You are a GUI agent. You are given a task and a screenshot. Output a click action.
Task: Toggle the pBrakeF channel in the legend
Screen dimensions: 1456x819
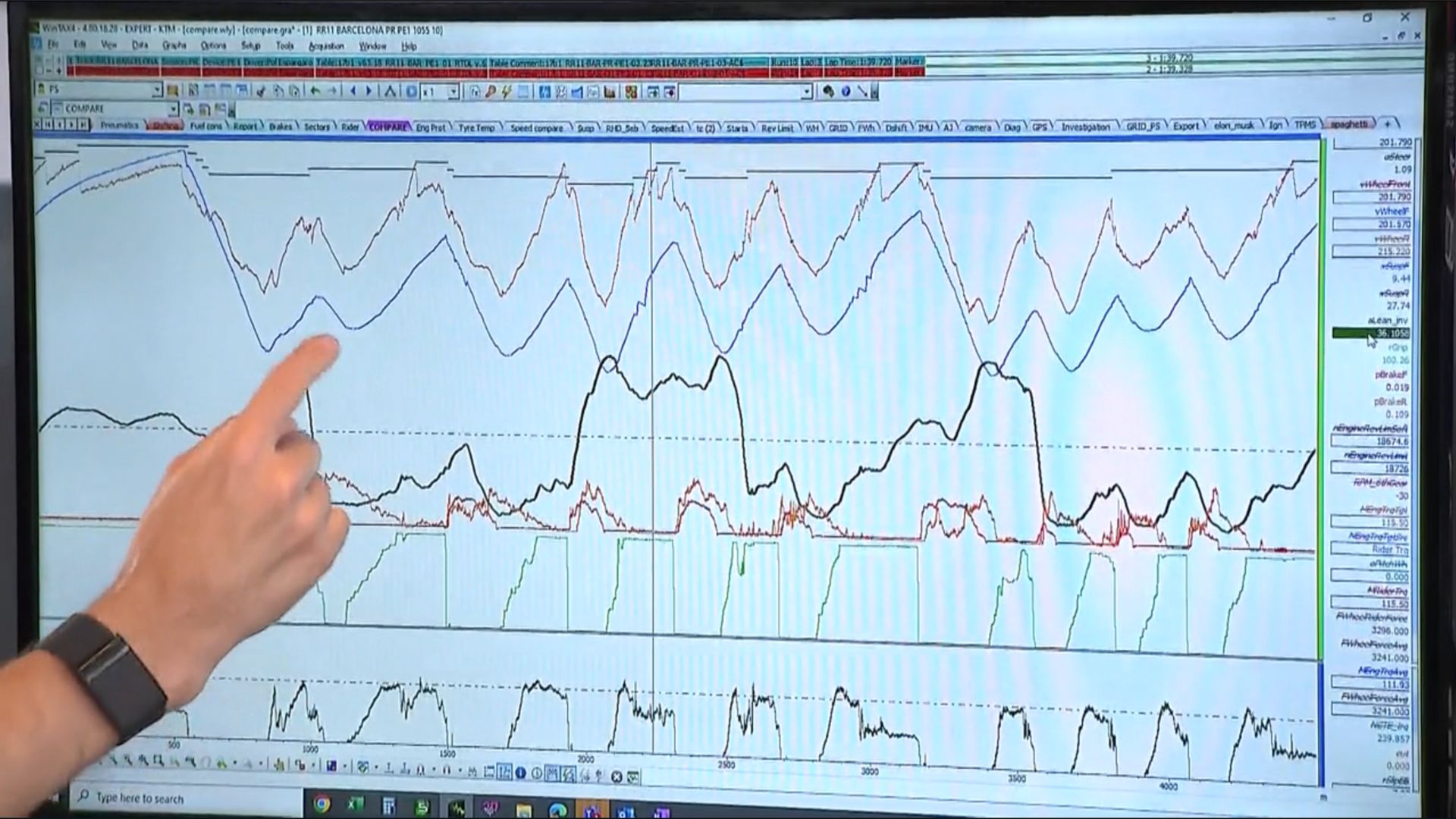click(1391, 375)
